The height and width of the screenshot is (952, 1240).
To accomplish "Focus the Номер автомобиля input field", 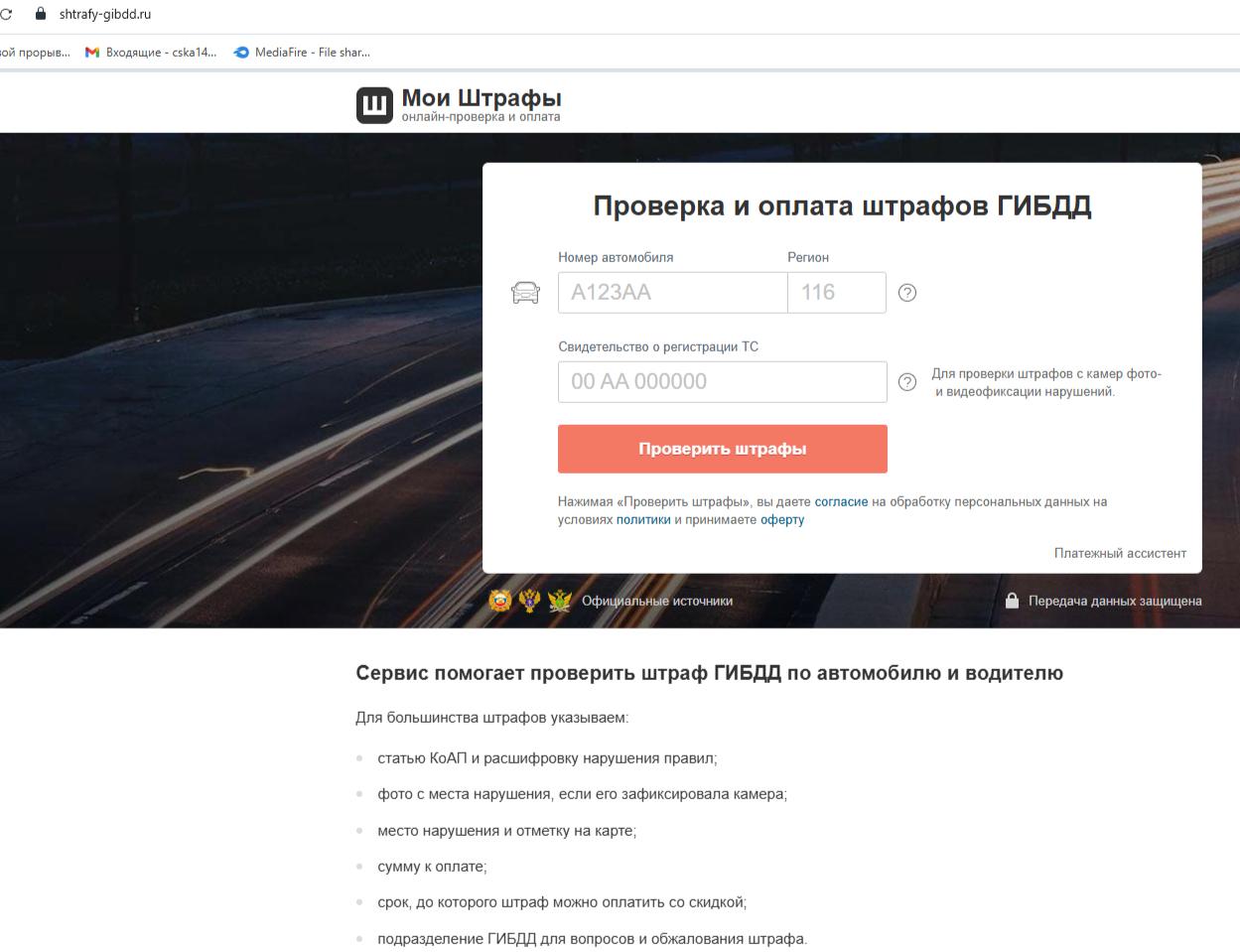I will tap(672, 293).
